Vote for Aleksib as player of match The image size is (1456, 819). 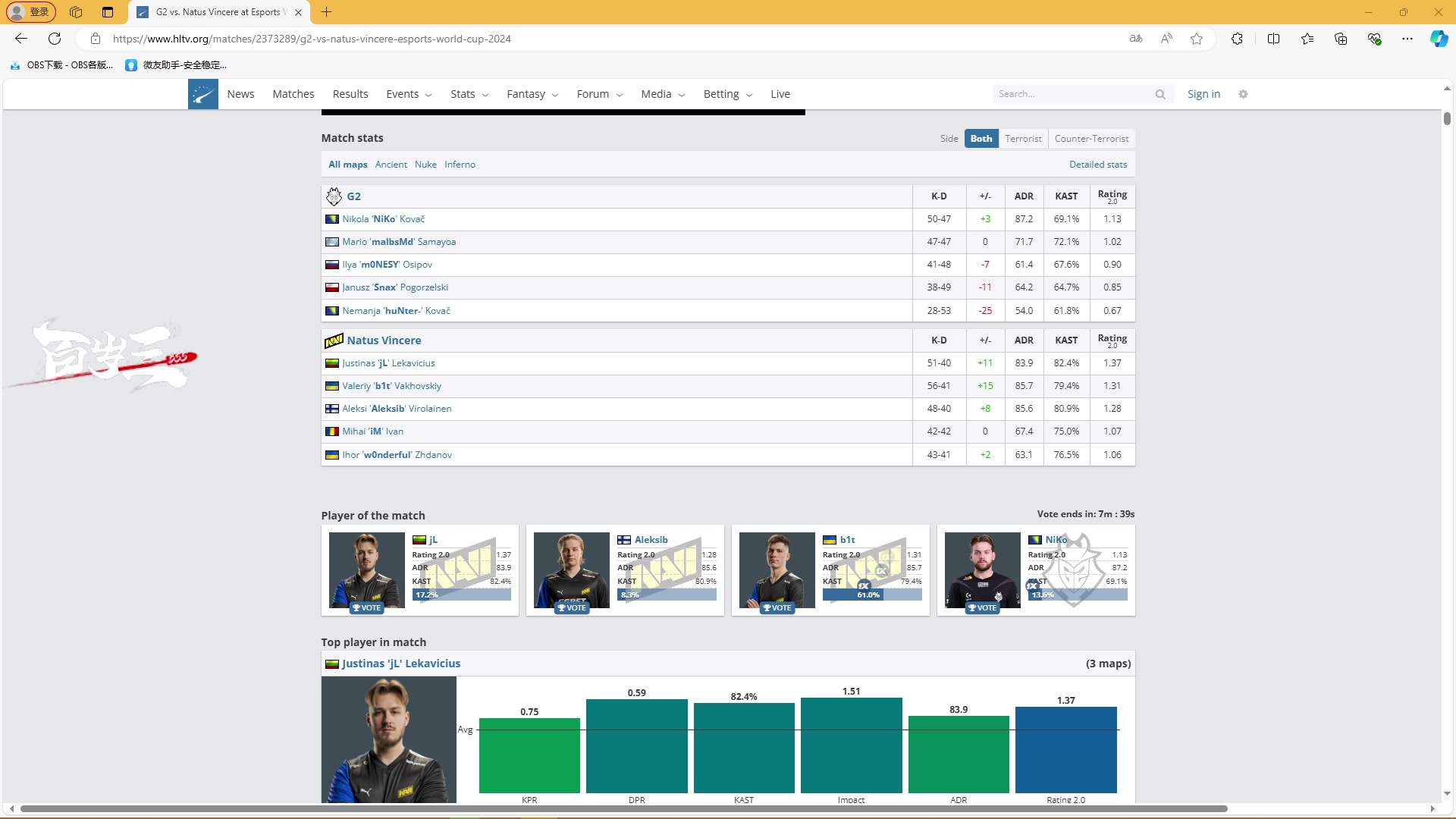(573, 608)
